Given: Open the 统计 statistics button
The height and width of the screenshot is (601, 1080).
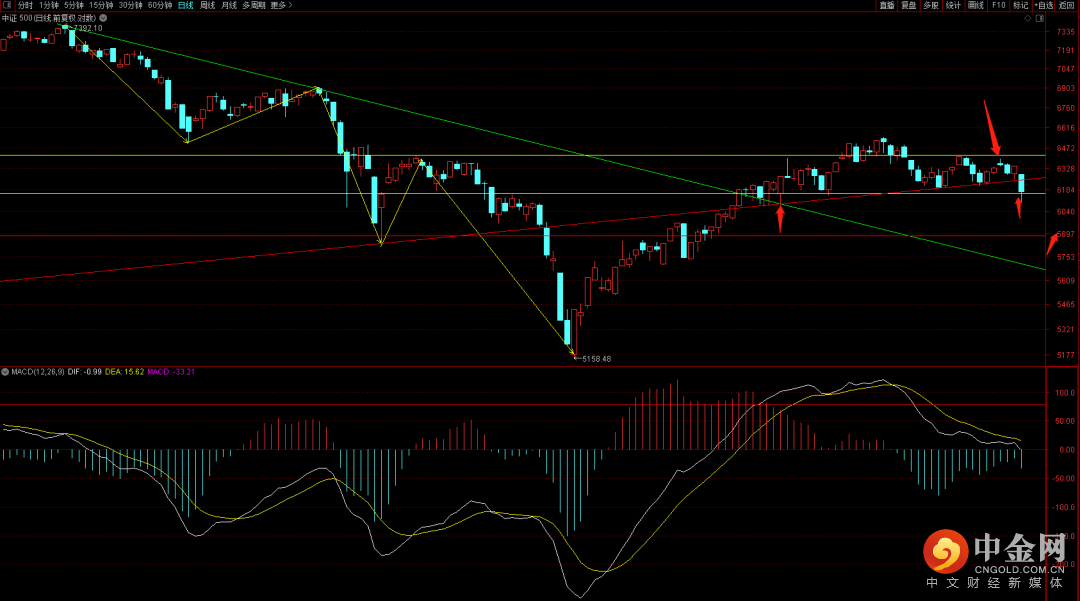Looking at the screenshot, I should pyautogui.click(x=953, y=5).
